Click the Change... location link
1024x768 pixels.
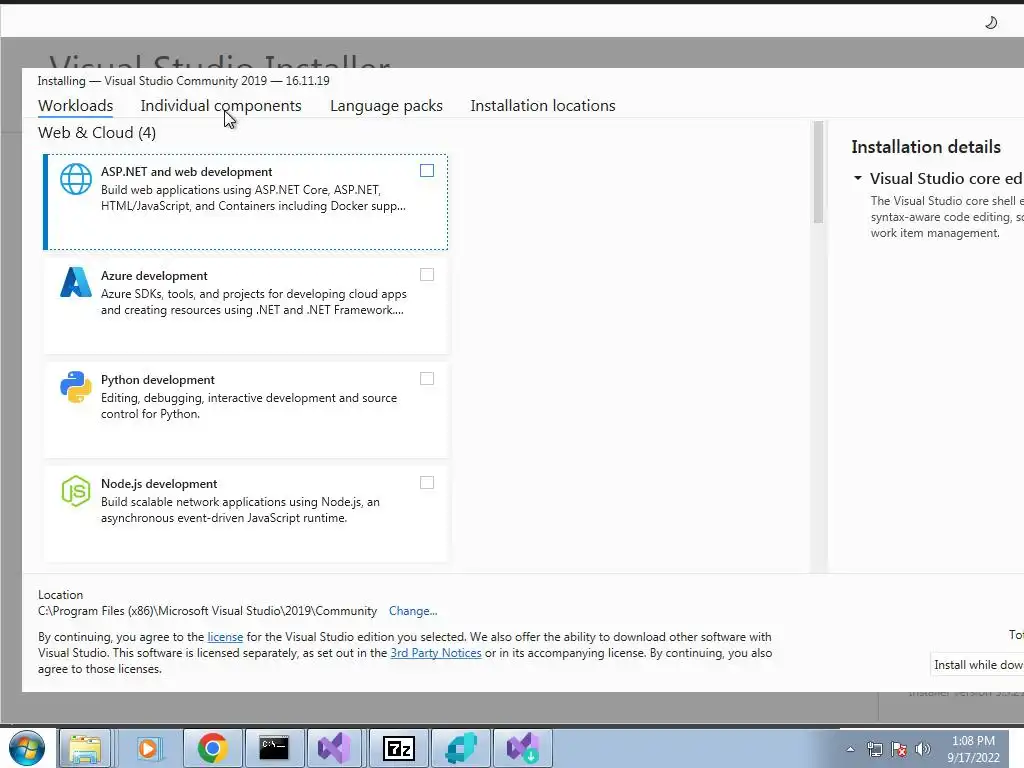coord(413,611)
